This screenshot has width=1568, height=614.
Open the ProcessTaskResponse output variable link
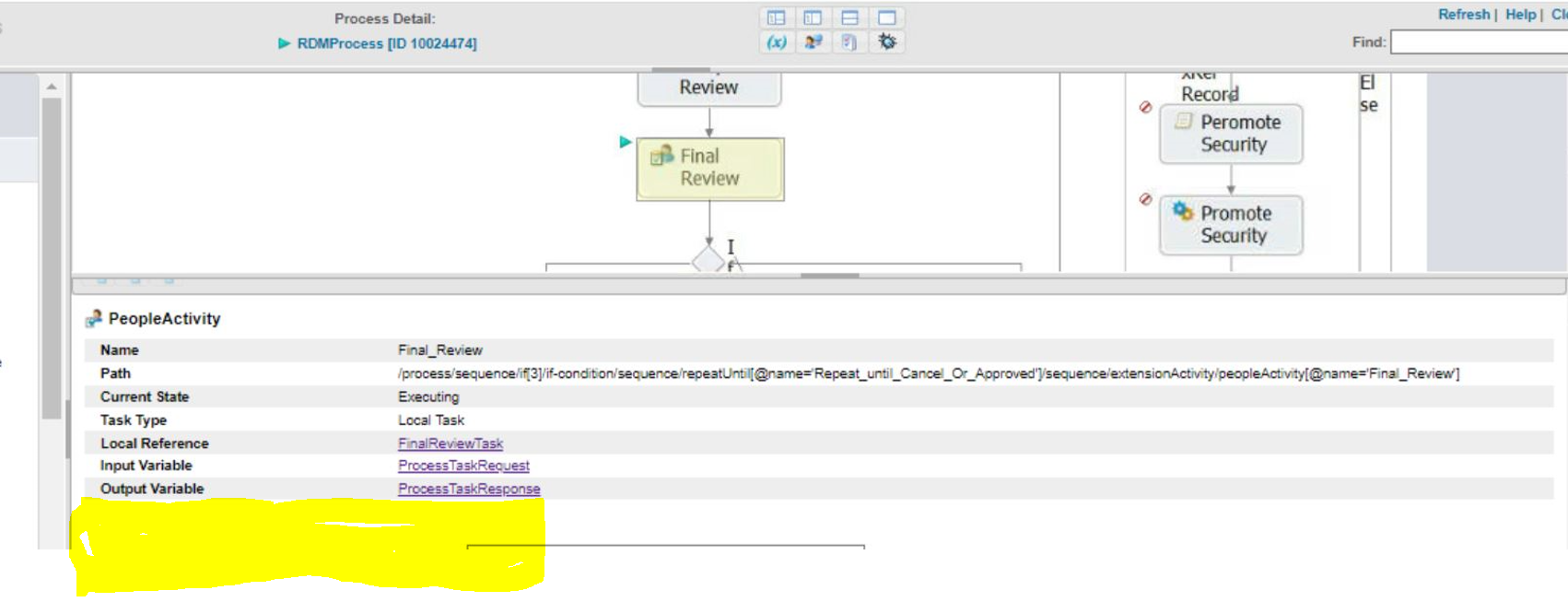tap(469, 489)
